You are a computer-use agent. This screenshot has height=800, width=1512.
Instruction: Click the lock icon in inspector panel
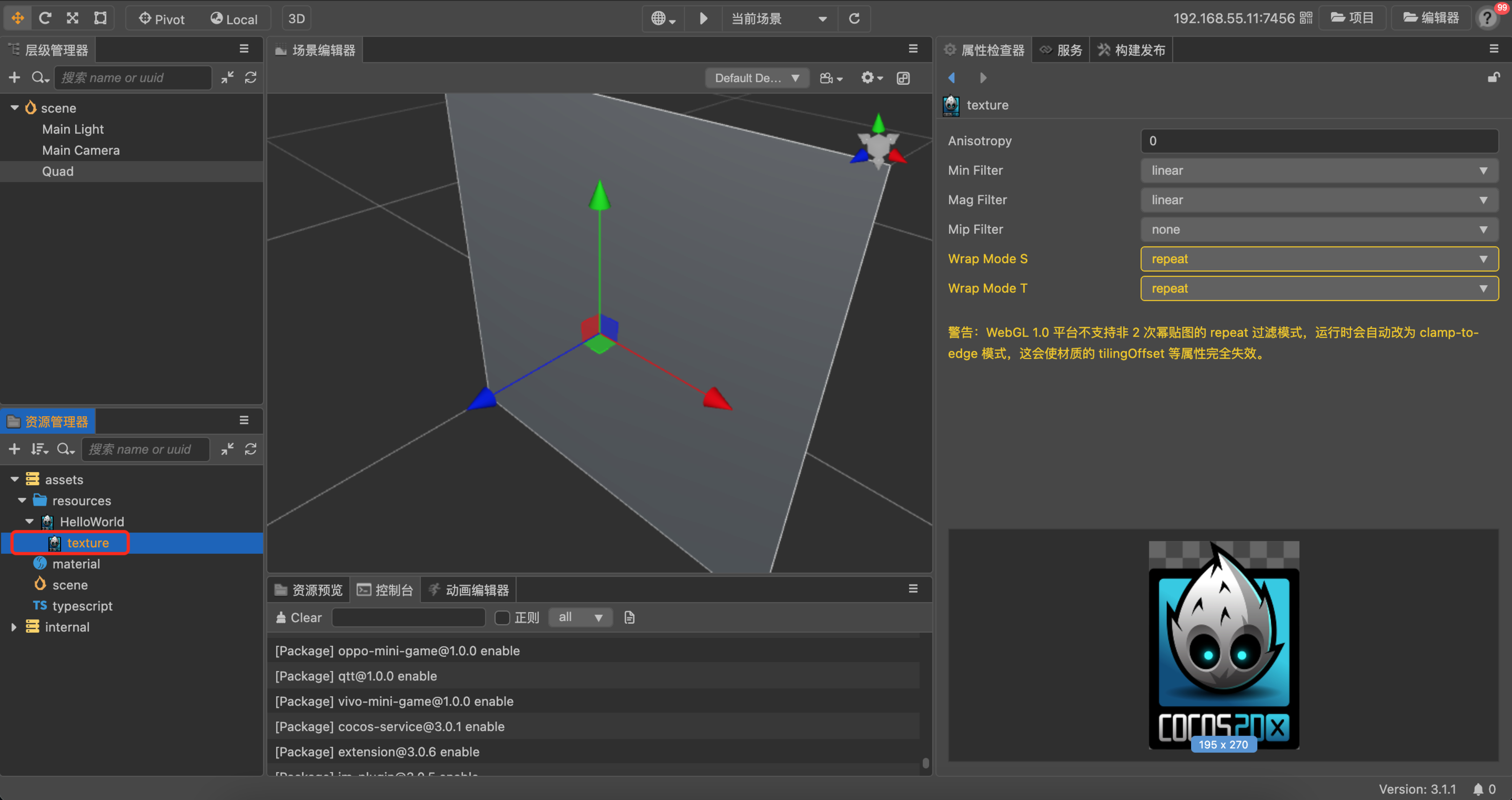click(x=1493, y=78)
